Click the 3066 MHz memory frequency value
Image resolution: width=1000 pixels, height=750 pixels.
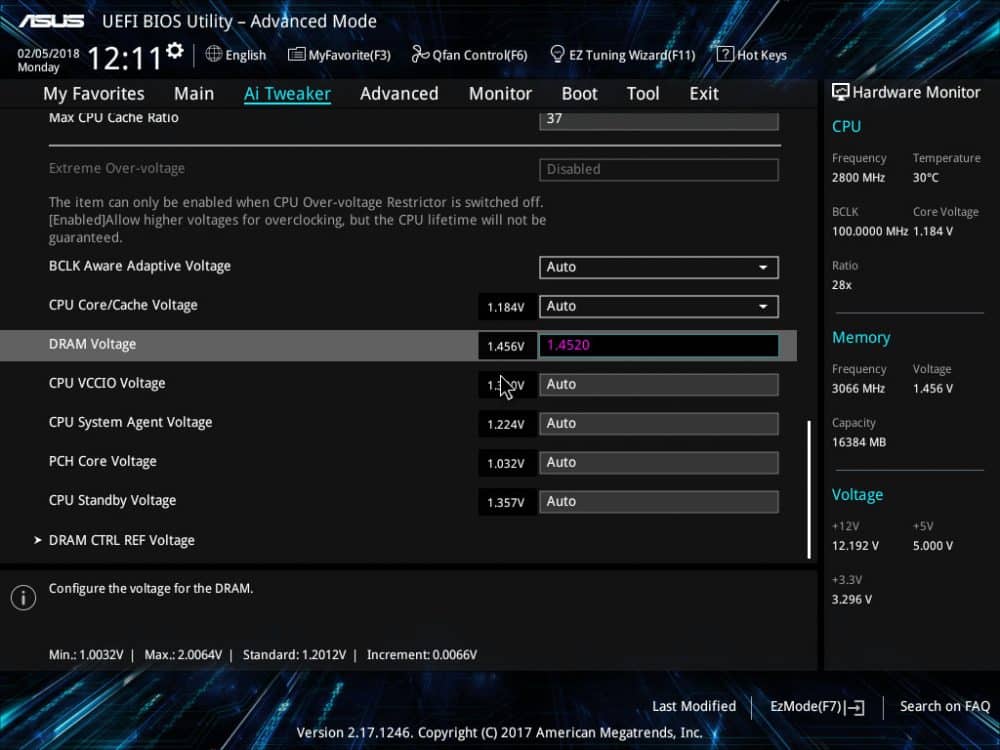click(x=858, y=388)
